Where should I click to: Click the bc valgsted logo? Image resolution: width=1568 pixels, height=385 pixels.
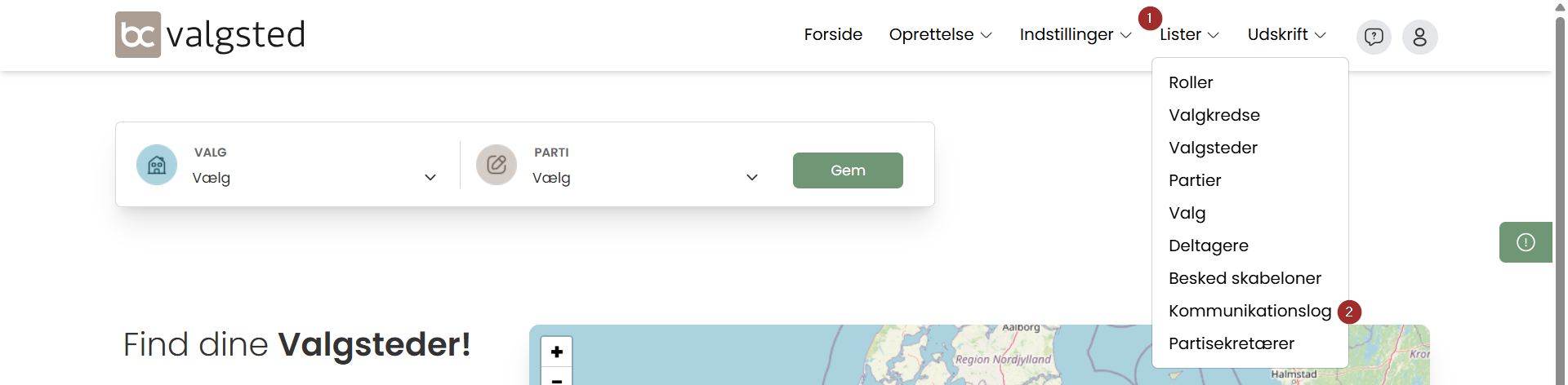point(210,35)
